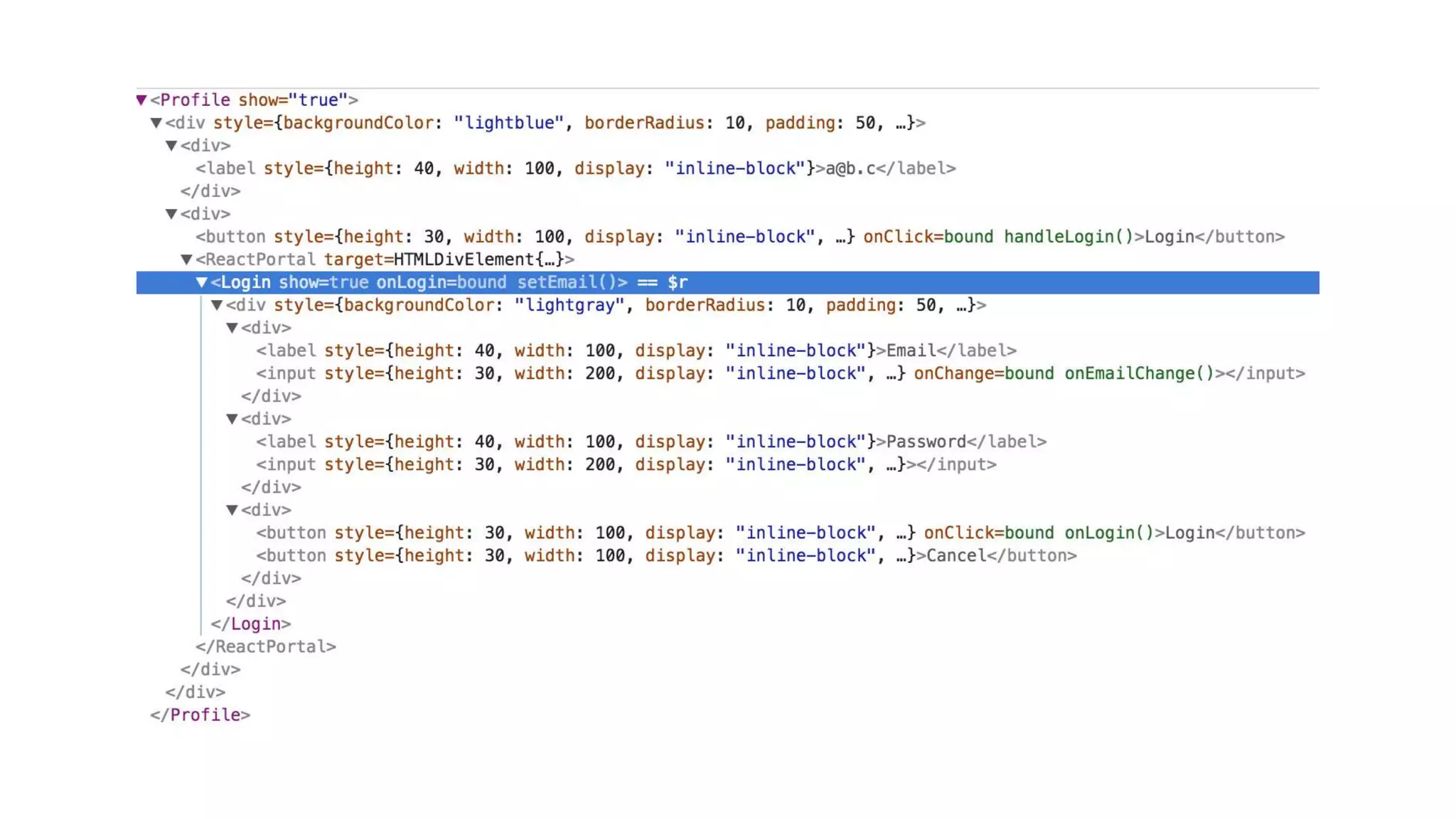
Task: Click the HTMLDivElement{…} target value
Action: [479, 259]
